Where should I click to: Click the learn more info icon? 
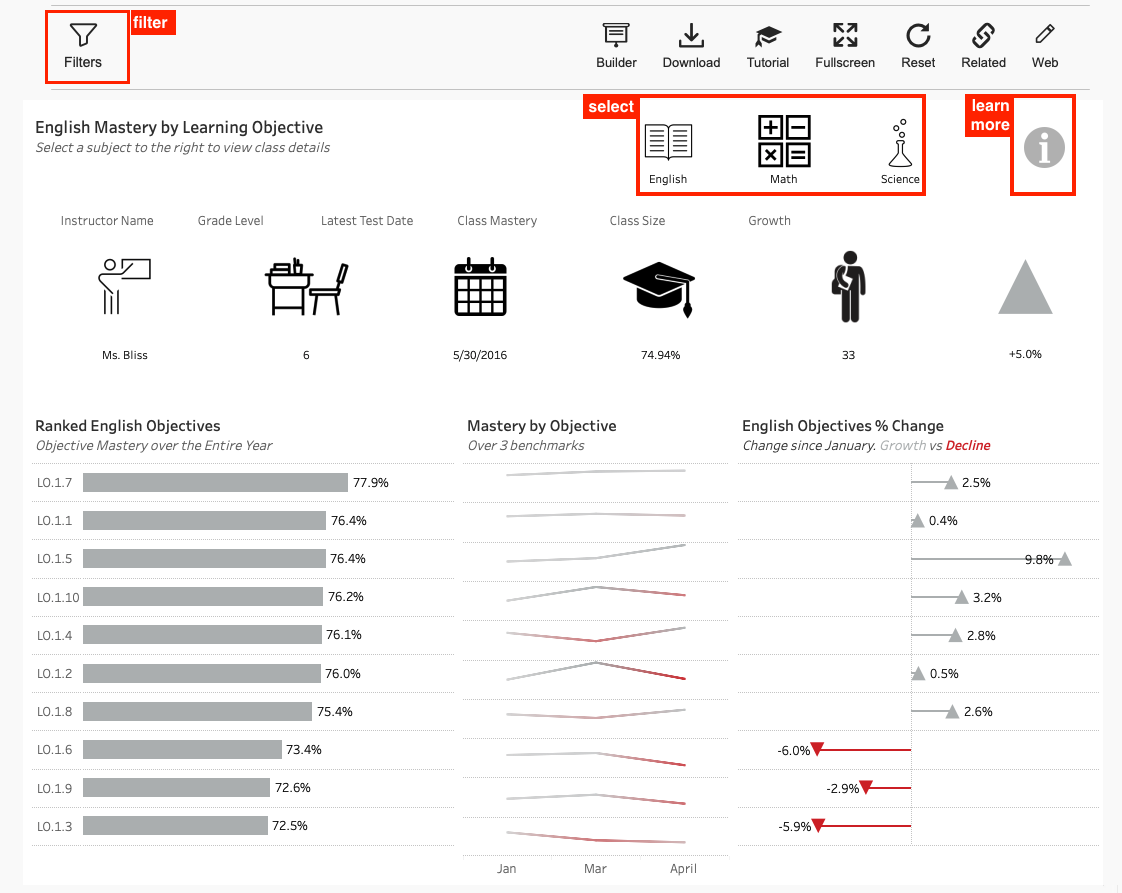point(1044,148)
